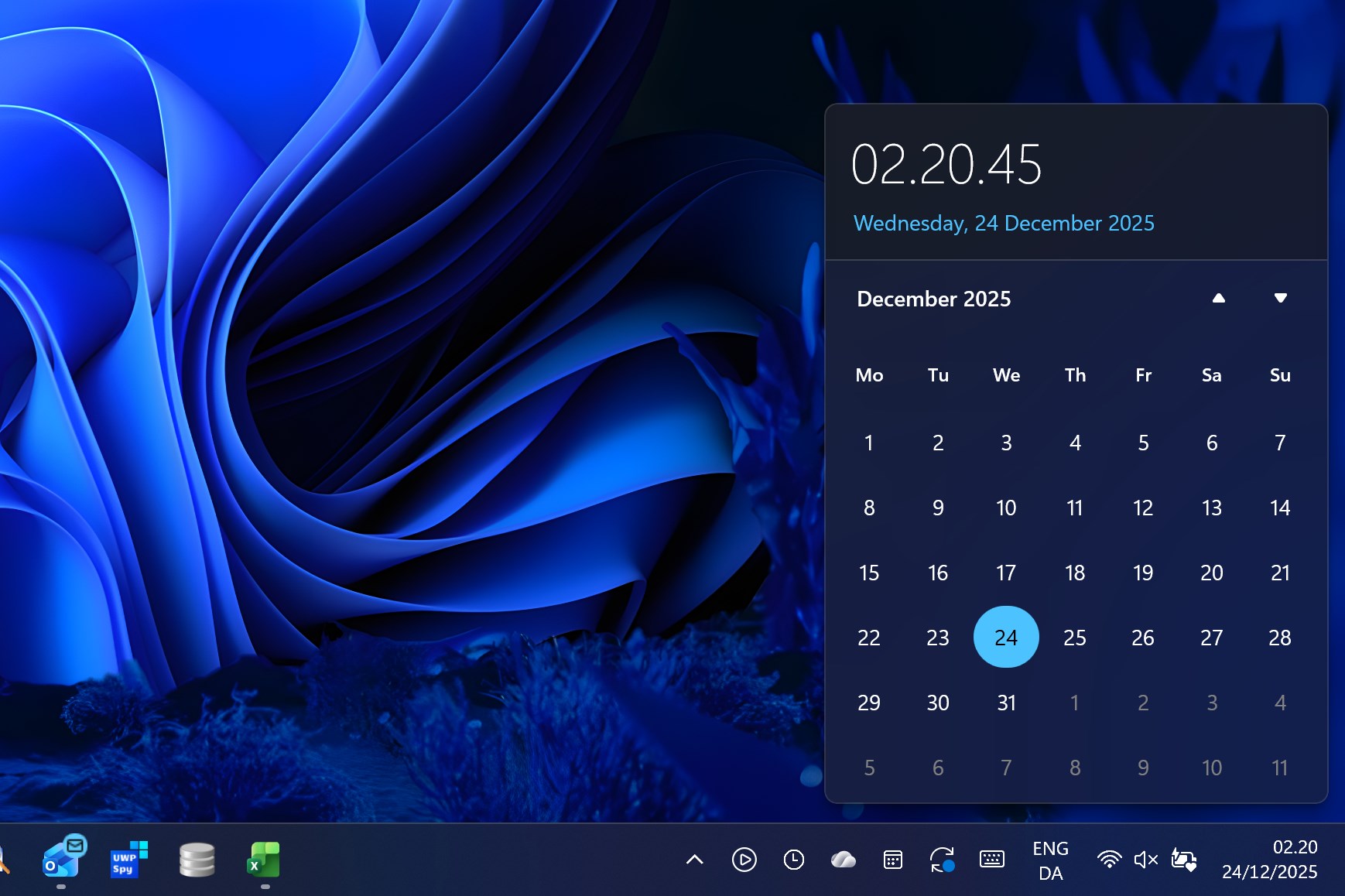Go to next month down arrow
This screenshot has height=896, width=1345.
(1280, 298)
